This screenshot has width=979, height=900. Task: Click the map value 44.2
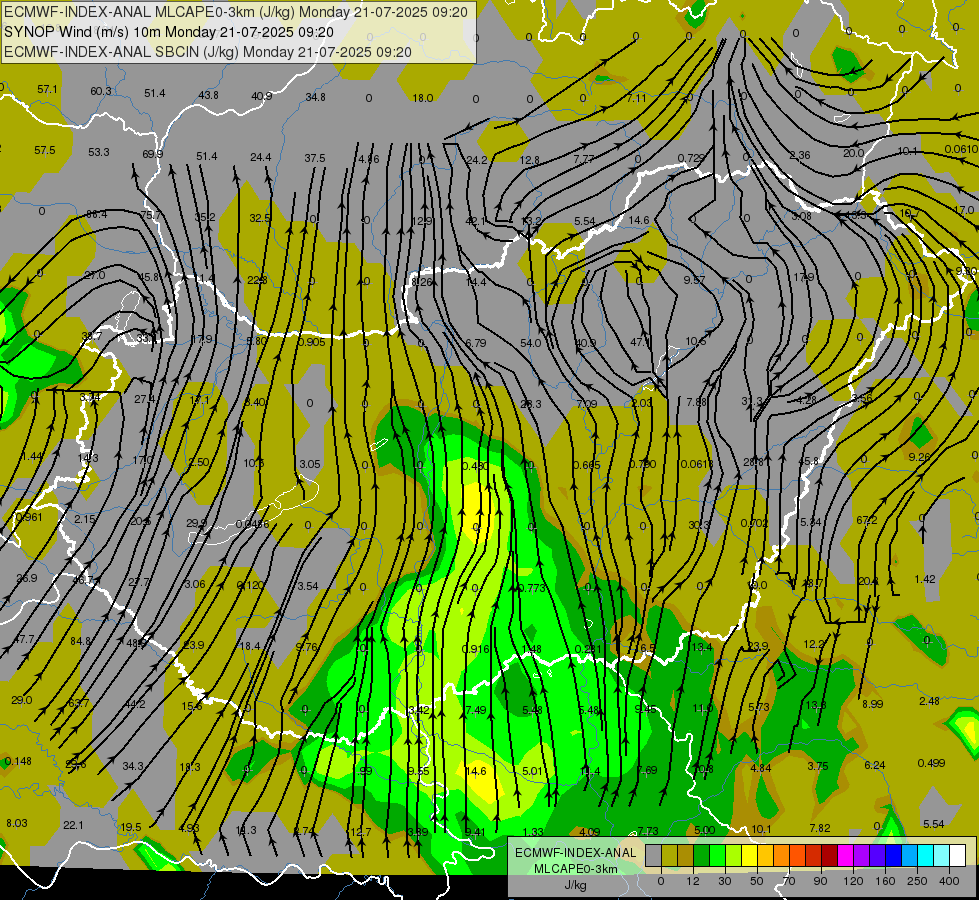[x=135, y=705]
